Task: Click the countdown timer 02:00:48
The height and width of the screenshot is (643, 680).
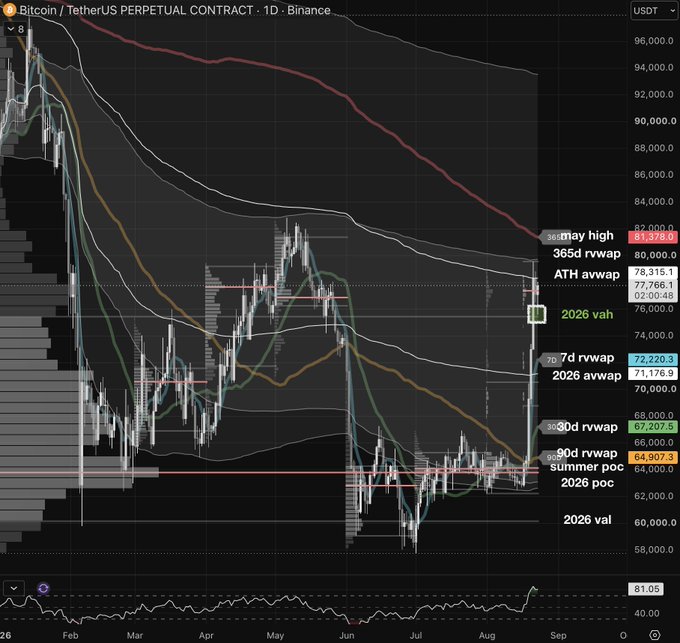Action: [x=653, y=296]
